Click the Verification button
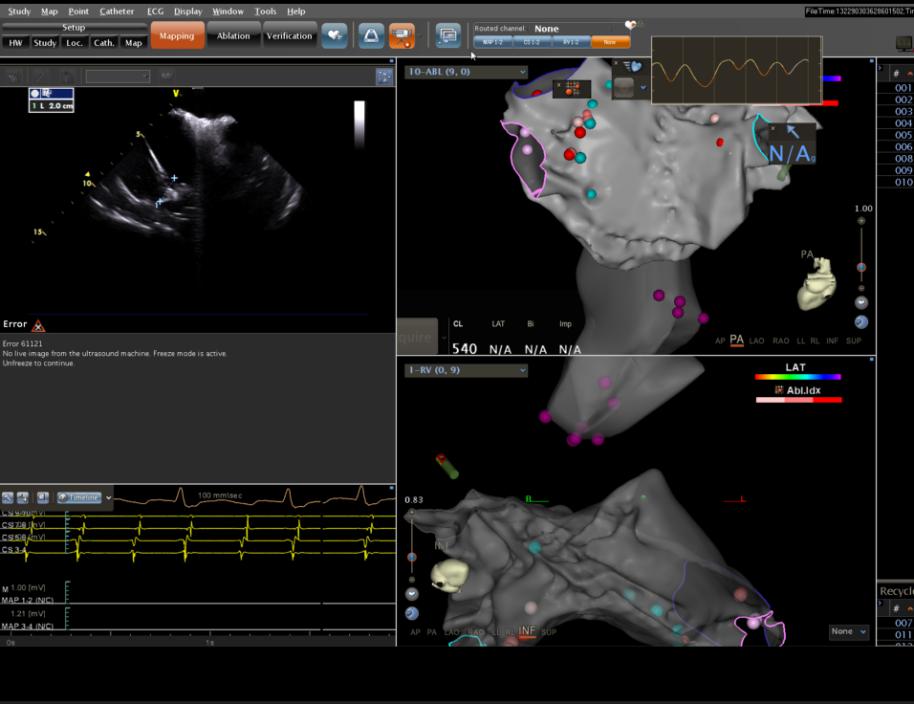Viewport: 914px width, 704px height. pos(289,36)
